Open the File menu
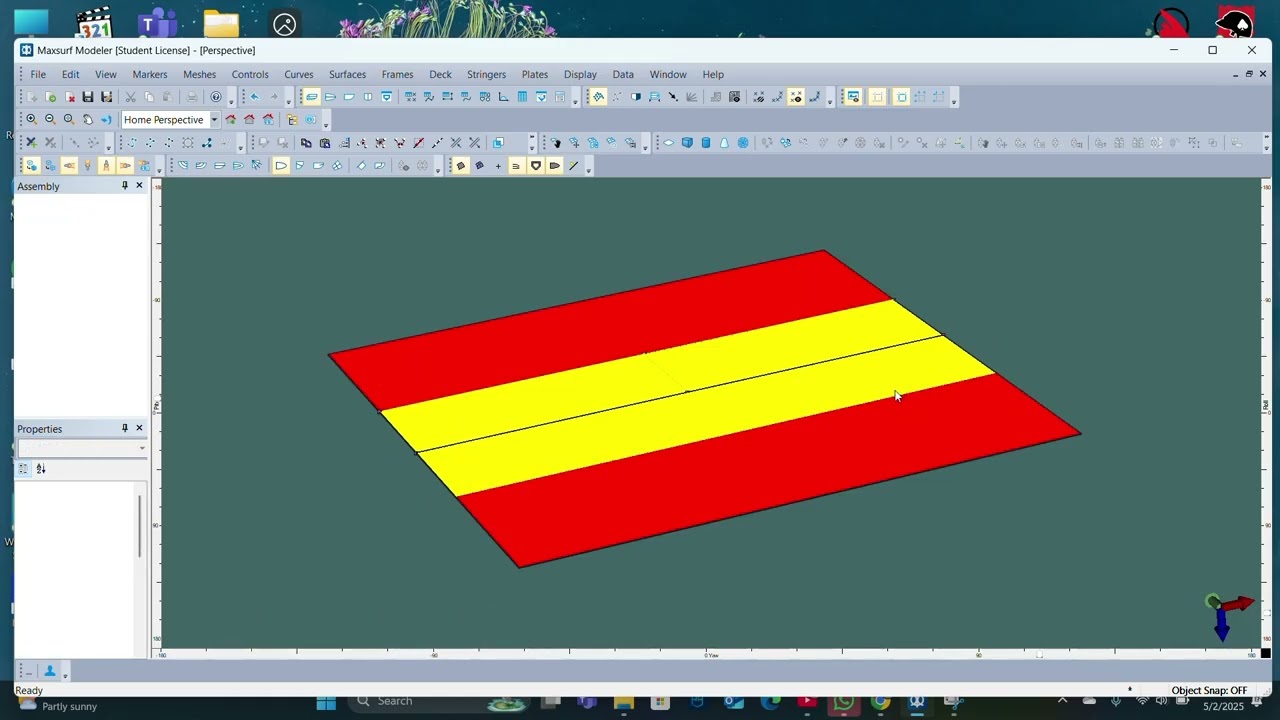 tap(38, 74)
